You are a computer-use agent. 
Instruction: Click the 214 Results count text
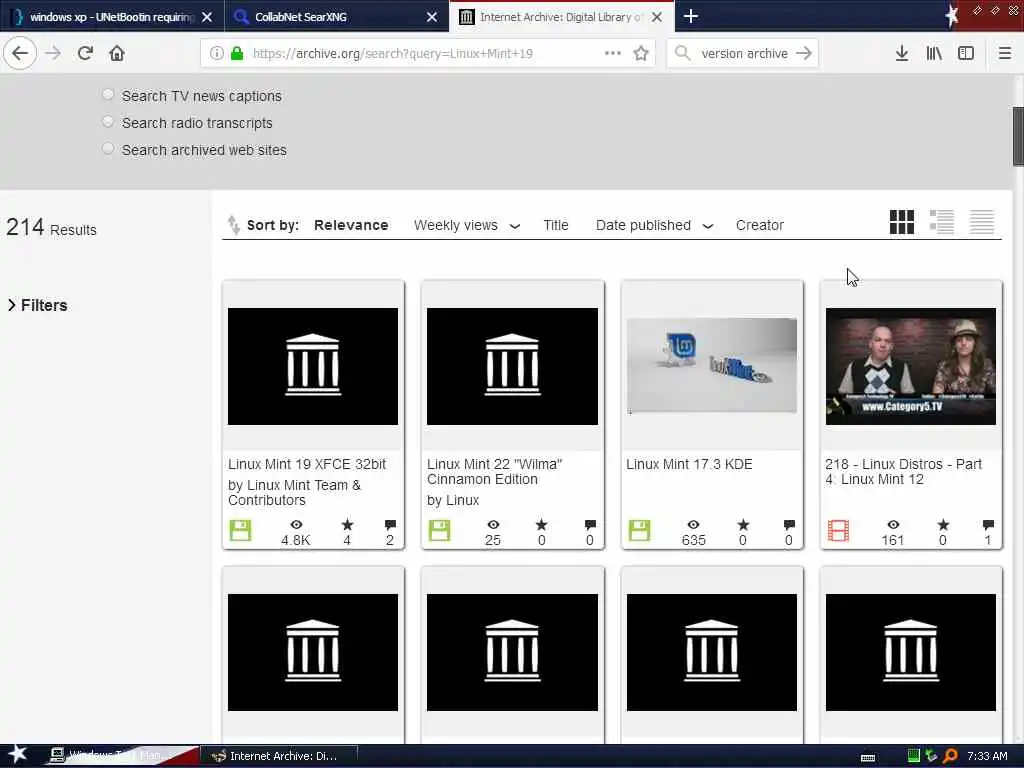pos(51,227)
